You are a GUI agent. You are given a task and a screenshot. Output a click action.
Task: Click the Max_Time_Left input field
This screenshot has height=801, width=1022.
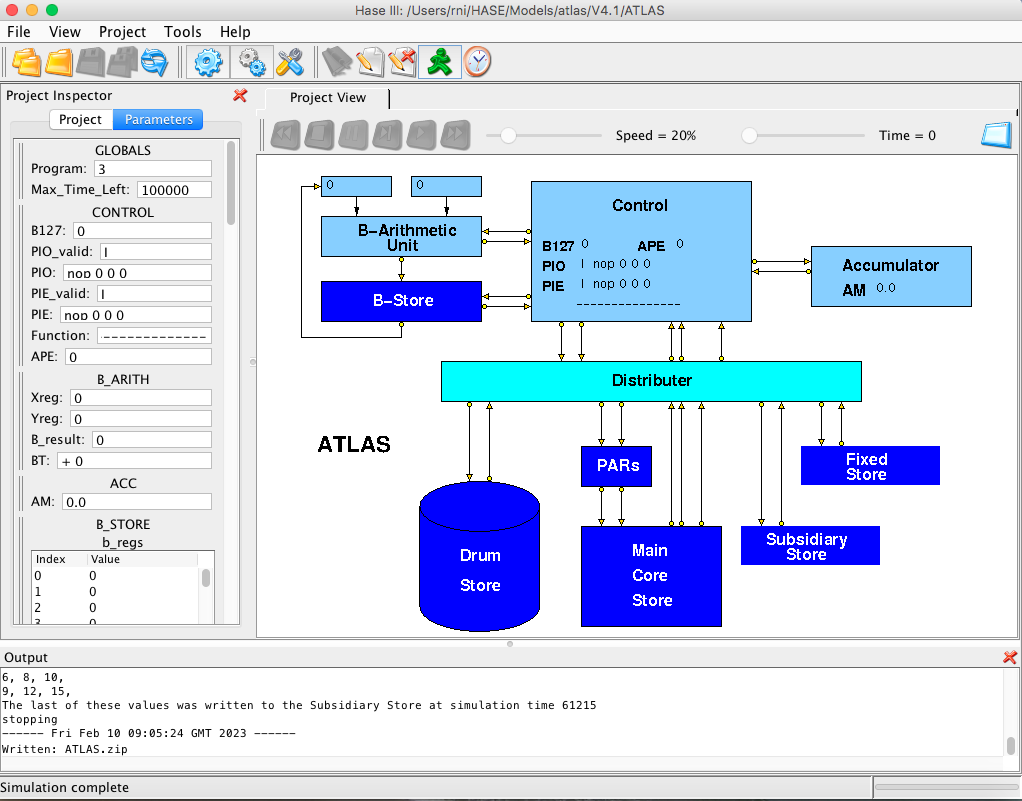(174, 190)
